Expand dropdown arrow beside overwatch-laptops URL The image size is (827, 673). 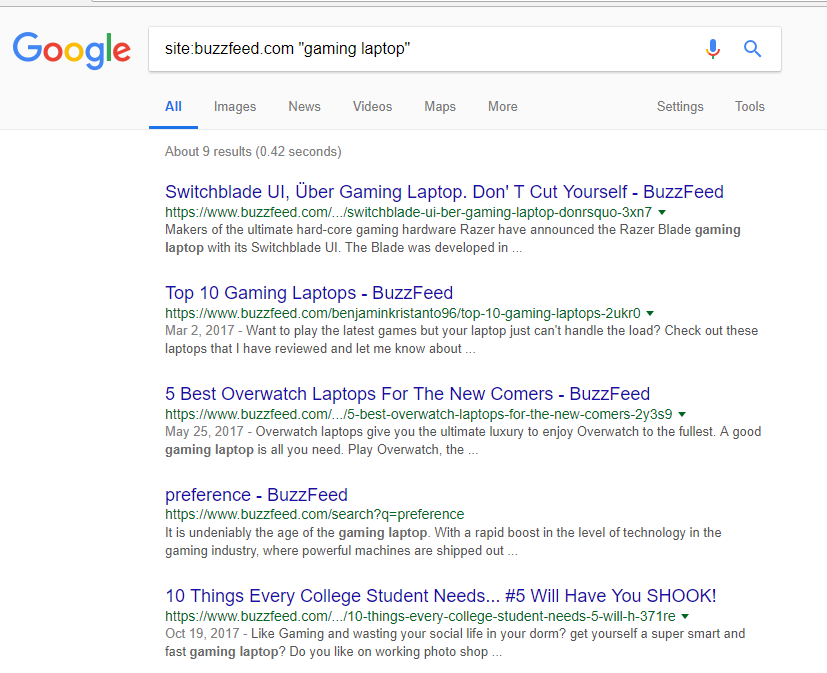point(682,415)
